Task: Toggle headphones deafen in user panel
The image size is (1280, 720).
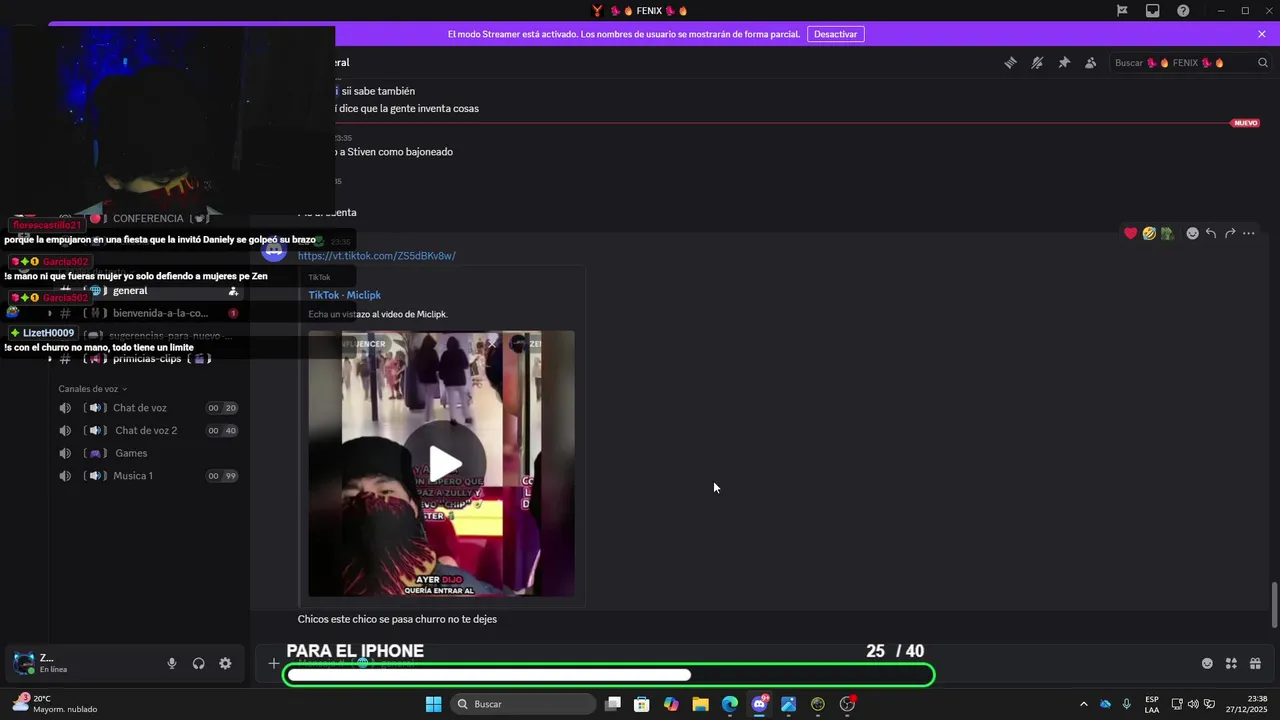Action: pyautogui.click(x=199, y=663)
